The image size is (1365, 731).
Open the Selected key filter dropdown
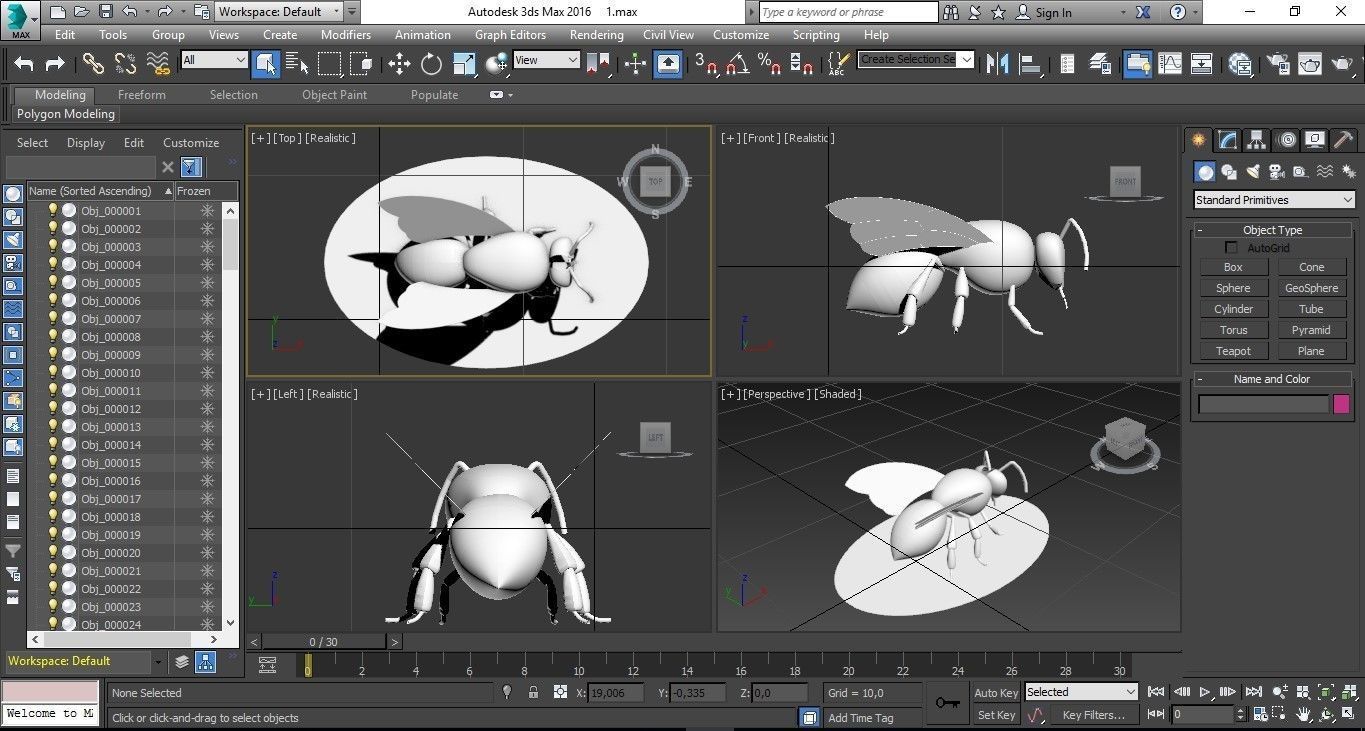[x=1082, y=692]
